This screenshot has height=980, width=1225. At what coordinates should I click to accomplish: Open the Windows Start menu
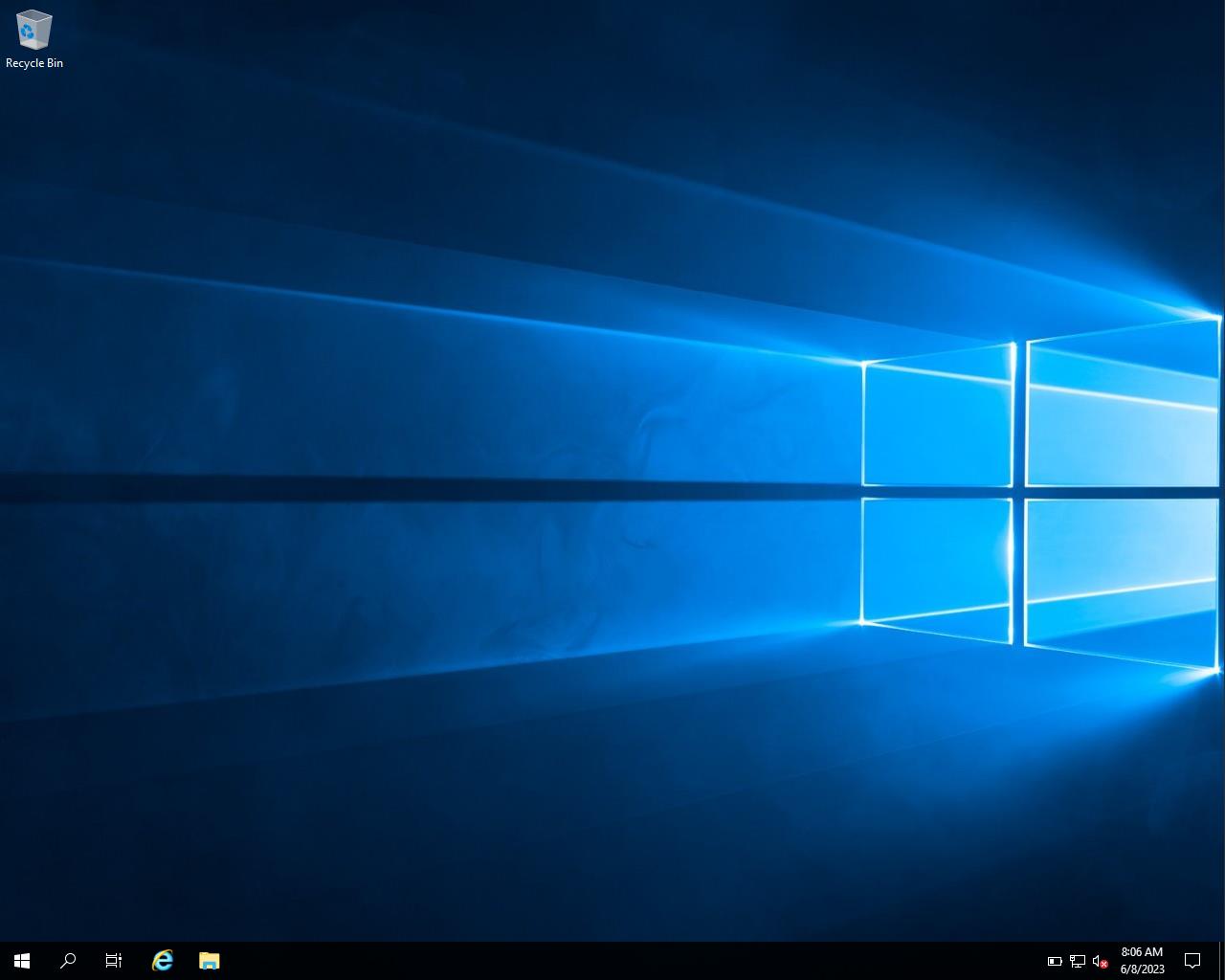pos(22,960)
